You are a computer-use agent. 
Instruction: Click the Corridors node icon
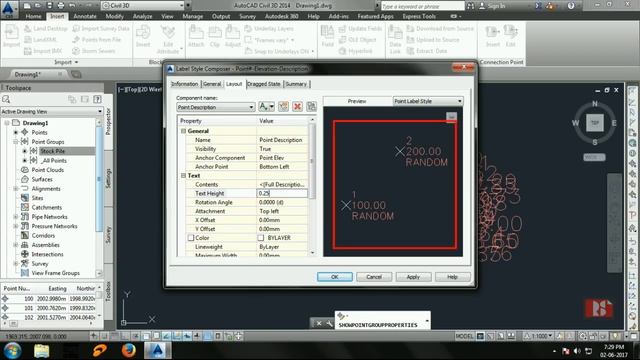tap(24, 236)
